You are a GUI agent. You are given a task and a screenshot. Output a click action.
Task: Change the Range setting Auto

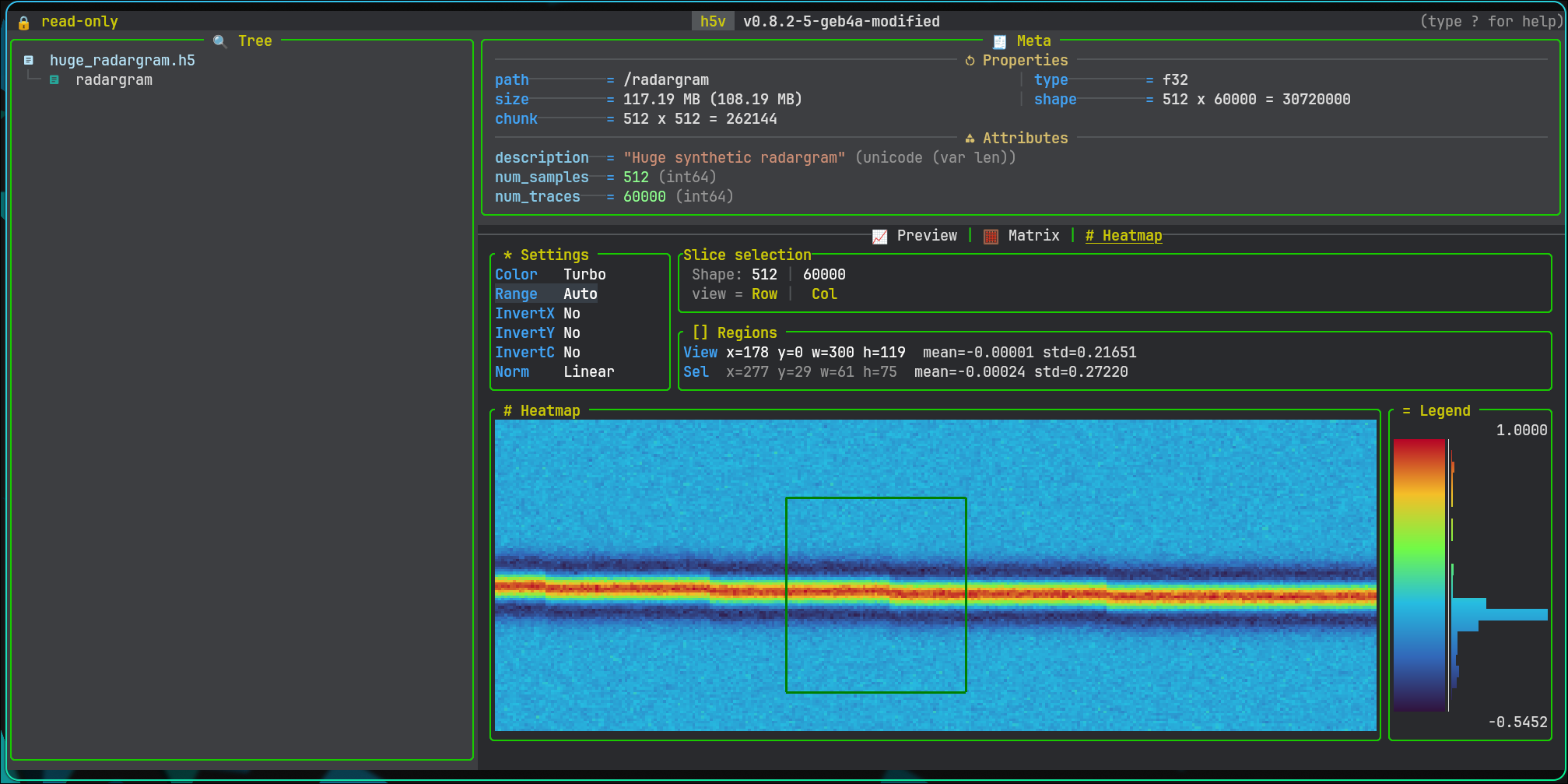[581, 294]
